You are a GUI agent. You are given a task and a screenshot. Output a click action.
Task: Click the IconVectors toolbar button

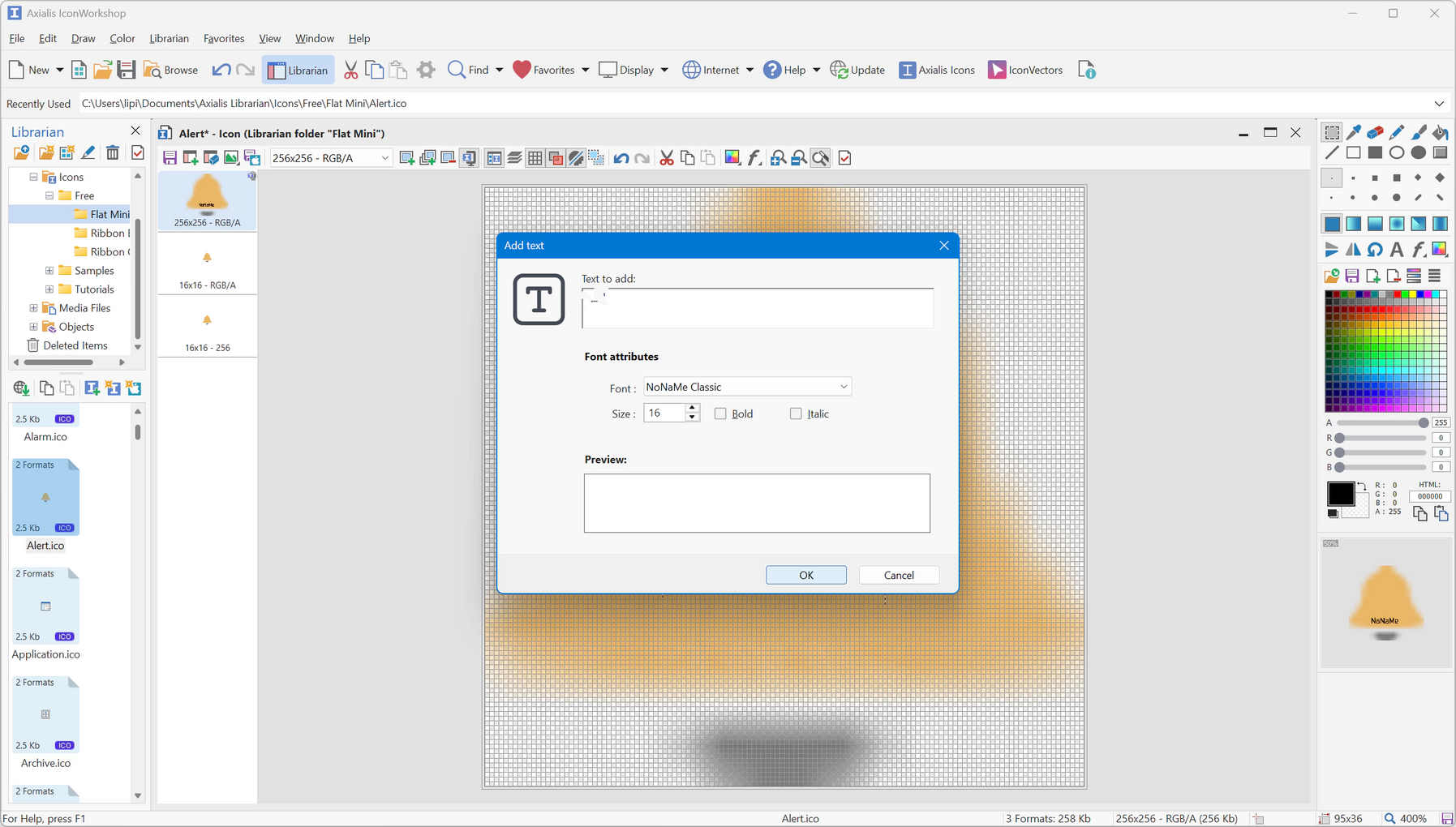click(x=1025, y=70)
